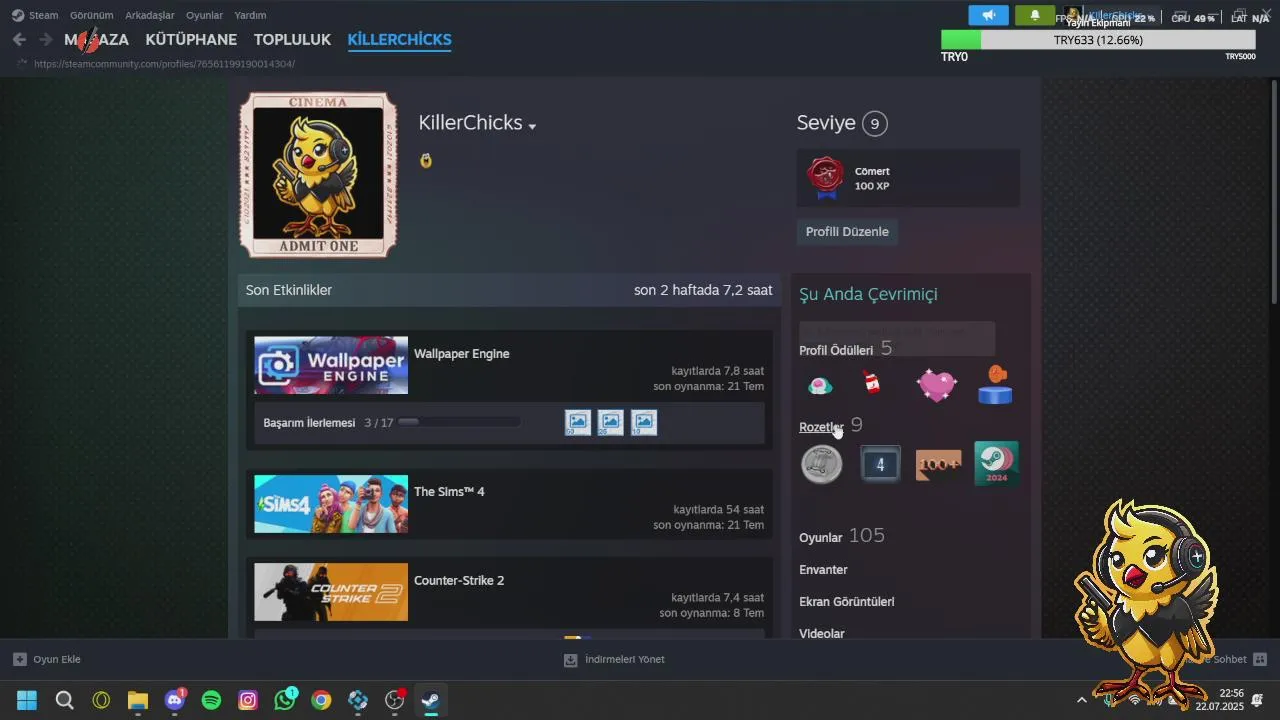Click the level 9 circle
The width and height of the screenshot is (1280, 720).
(875, 124)
